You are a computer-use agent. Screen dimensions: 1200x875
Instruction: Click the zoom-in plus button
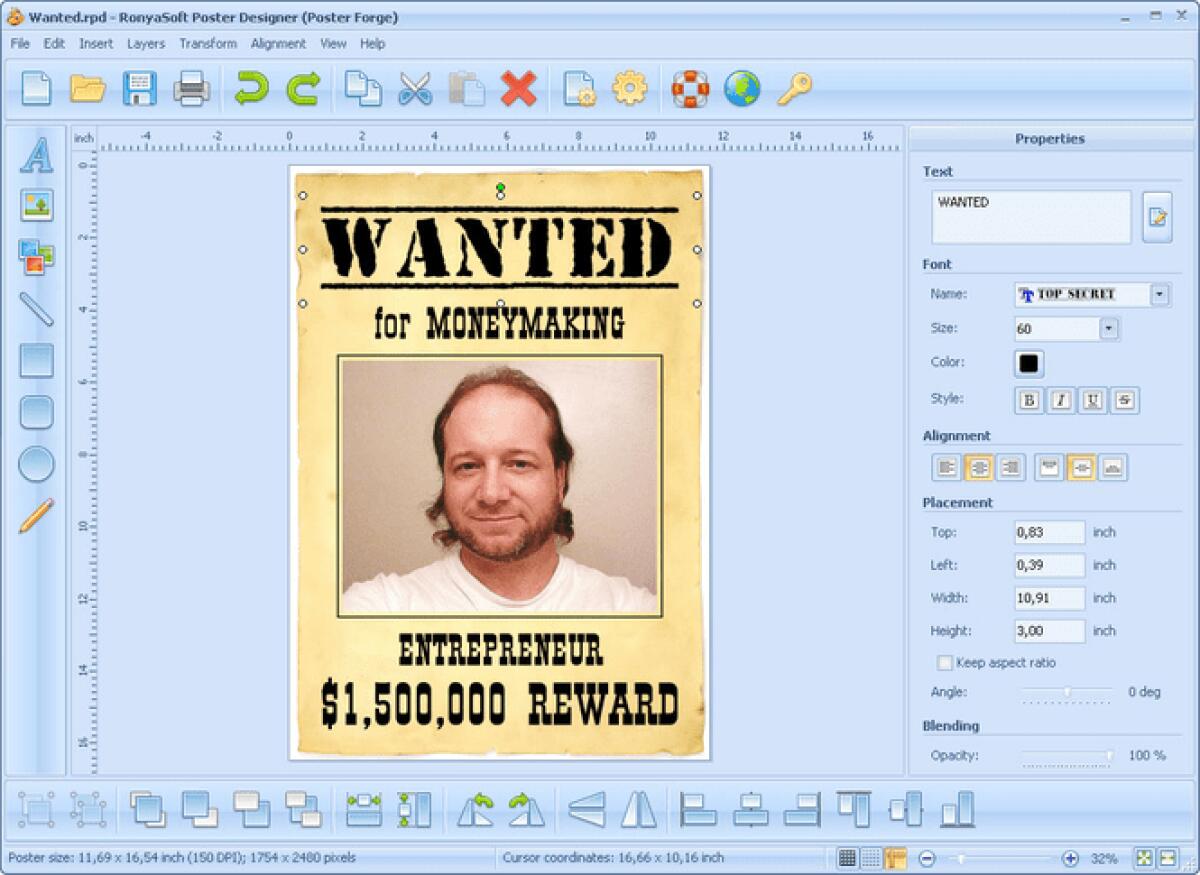(x=1072, y=858)
